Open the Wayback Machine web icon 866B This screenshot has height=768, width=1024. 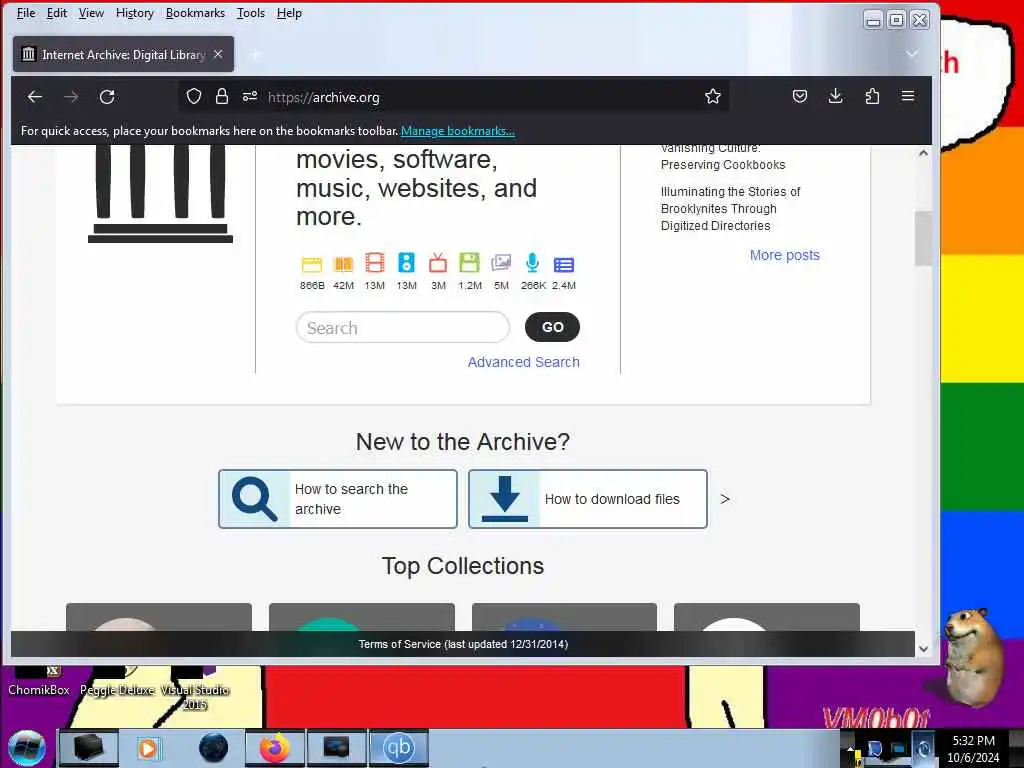coord(312,264)
